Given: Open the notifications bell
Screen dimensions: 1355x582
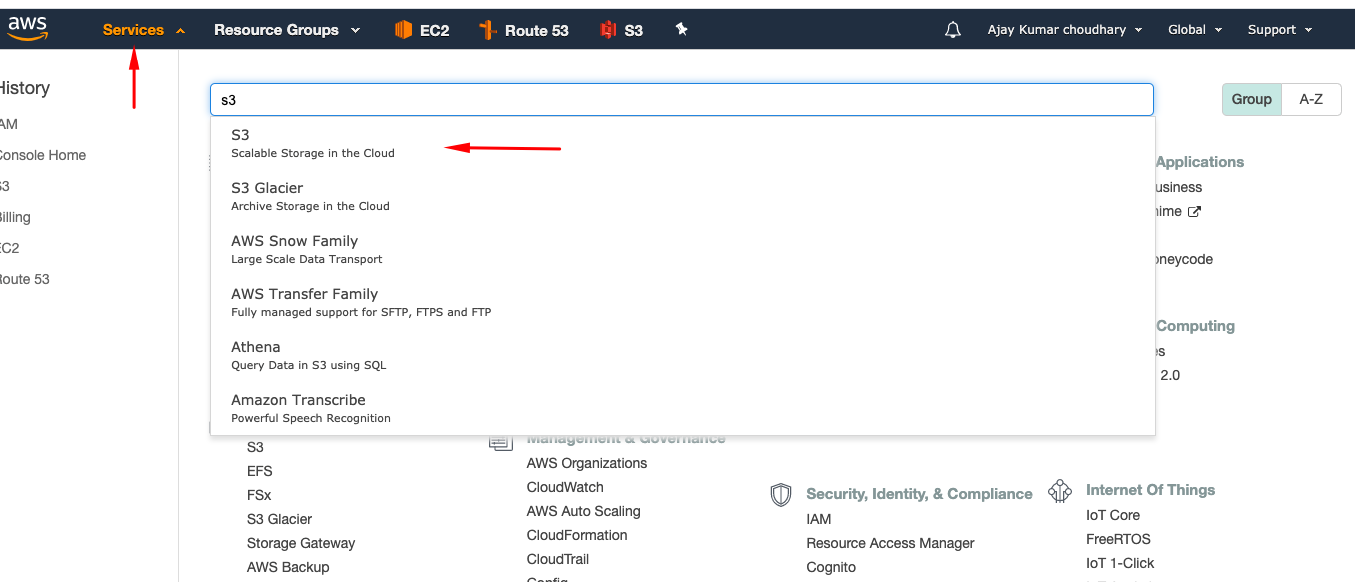Looking at the screenshot, I should tap(953, 30).
